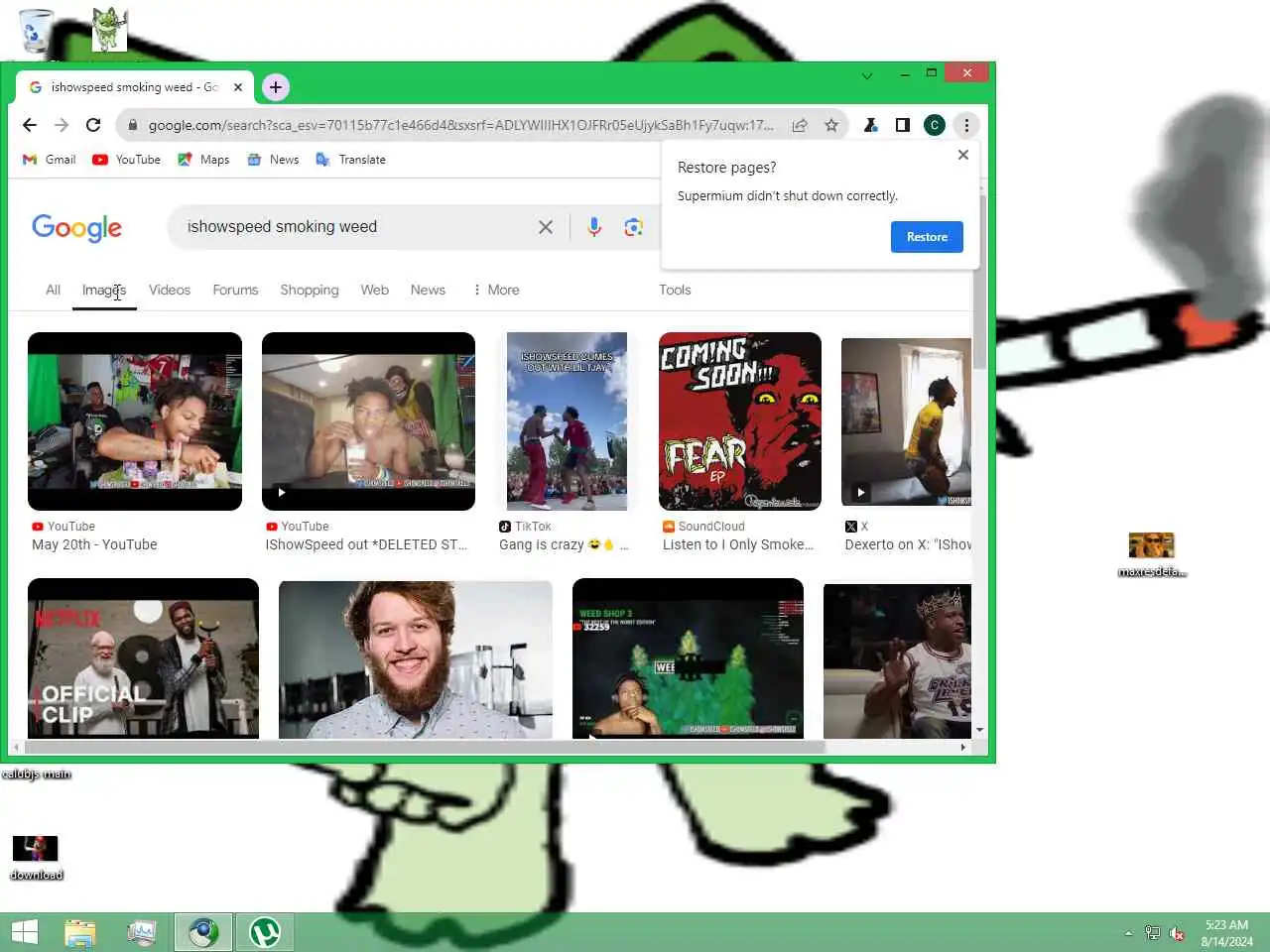Click the vertical page scrollbar thumb
The height and width of the screenshot is (952, 1270).
tap(980, 283)
